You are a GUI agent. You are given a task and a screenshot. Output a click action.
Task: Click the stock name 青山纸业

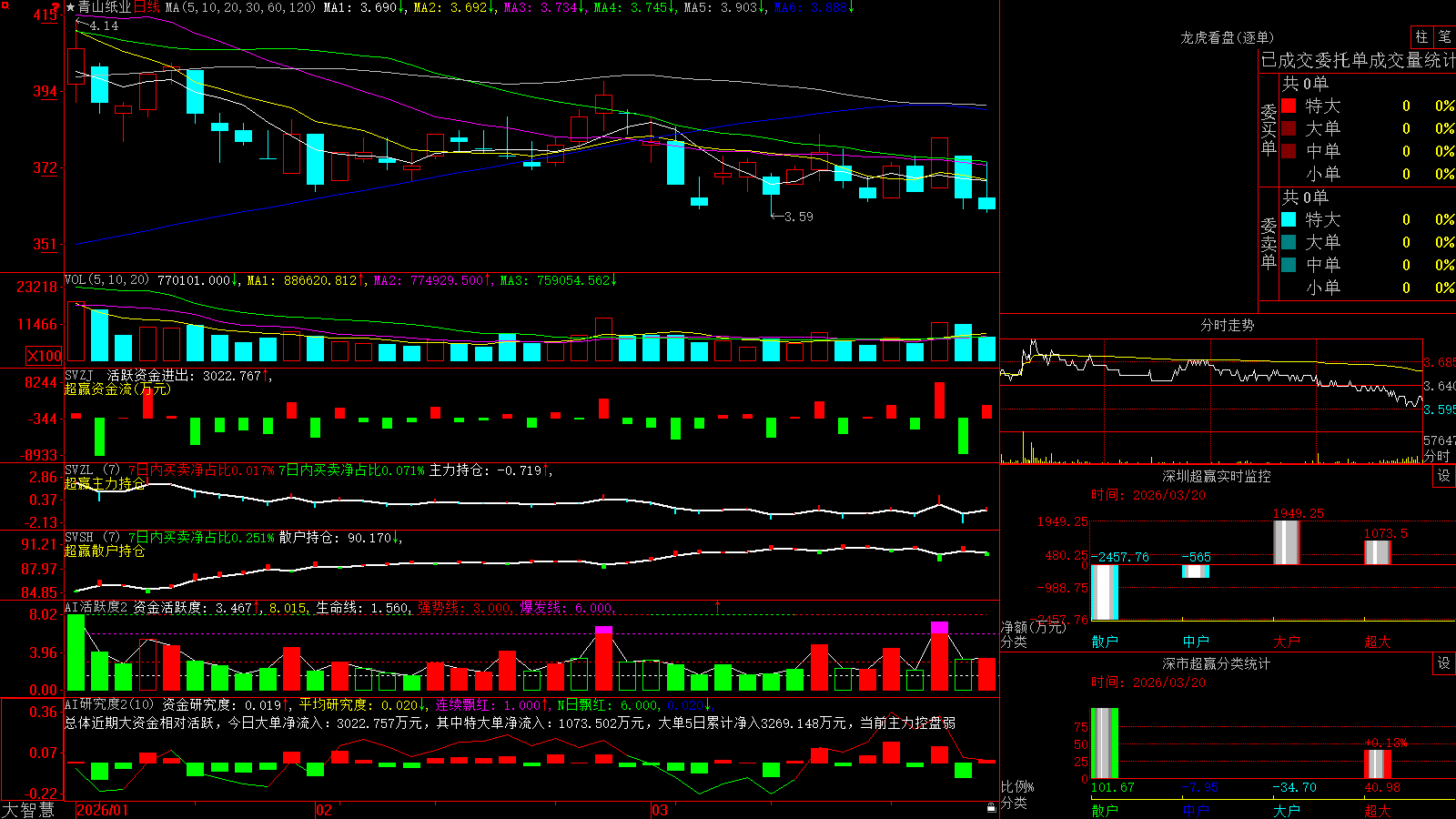pos(105,7)
